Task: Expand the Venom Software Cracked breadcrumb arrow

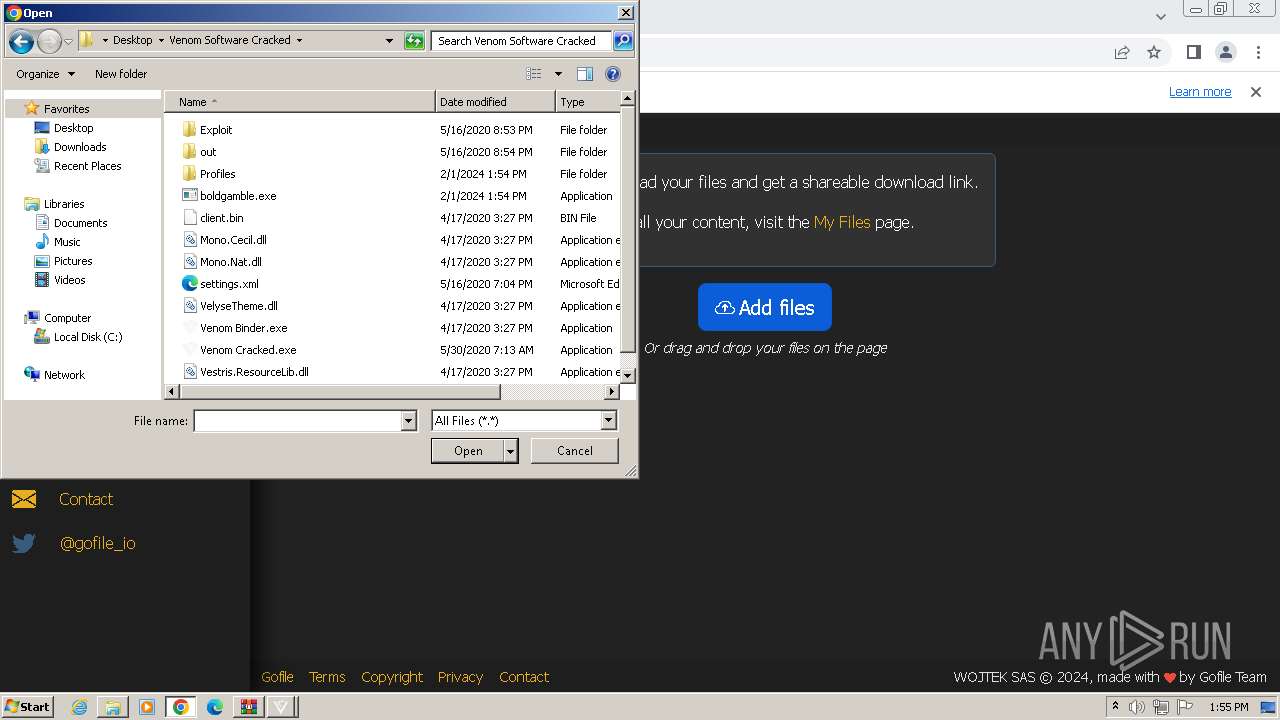Action: [299, 41]
